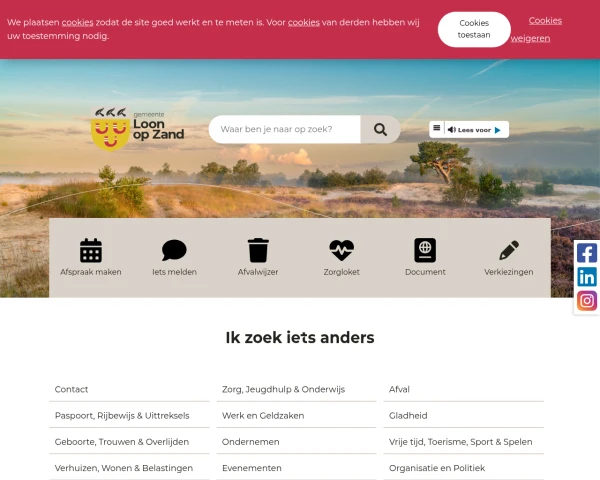The image size is (600, 480).
Task: Open the ReadSpeaker menu icon
Action: pos(437,129)
